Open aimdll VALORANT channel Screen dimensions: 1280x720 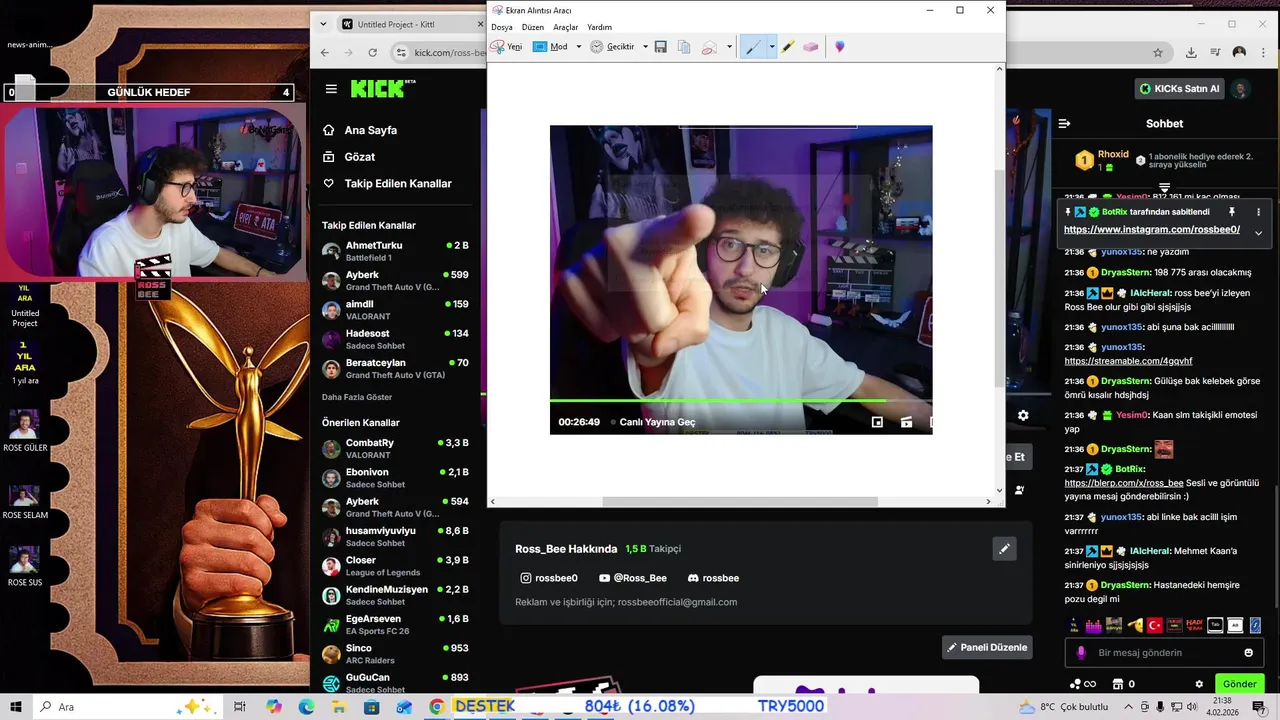point(395,310)
